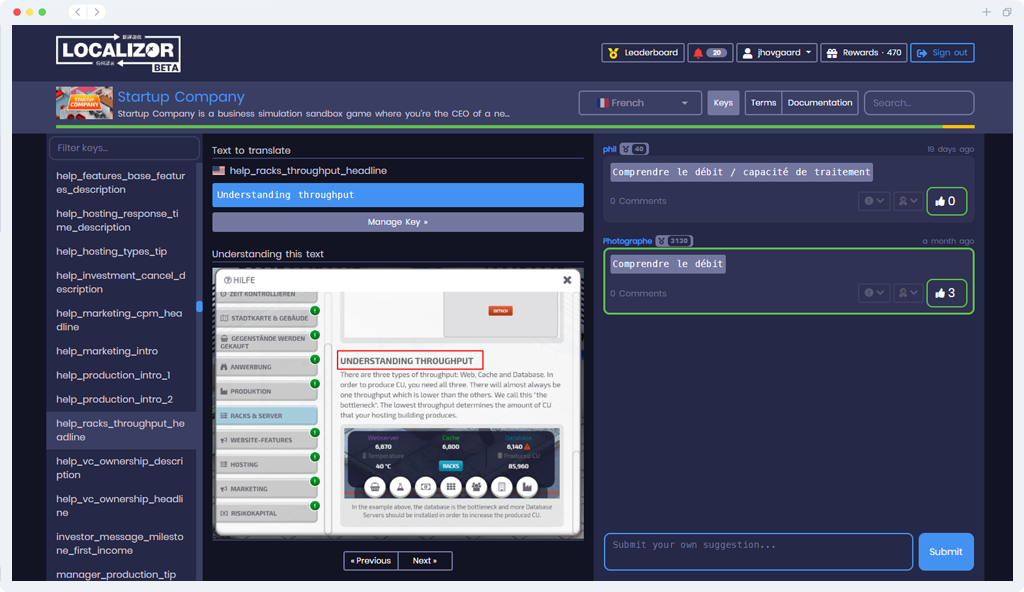The width and height of the screenshot is (1024, 592).
Task: Upvote phil's translation with thumbs-up
Action: pyautogui.click(x=946, y=201)
